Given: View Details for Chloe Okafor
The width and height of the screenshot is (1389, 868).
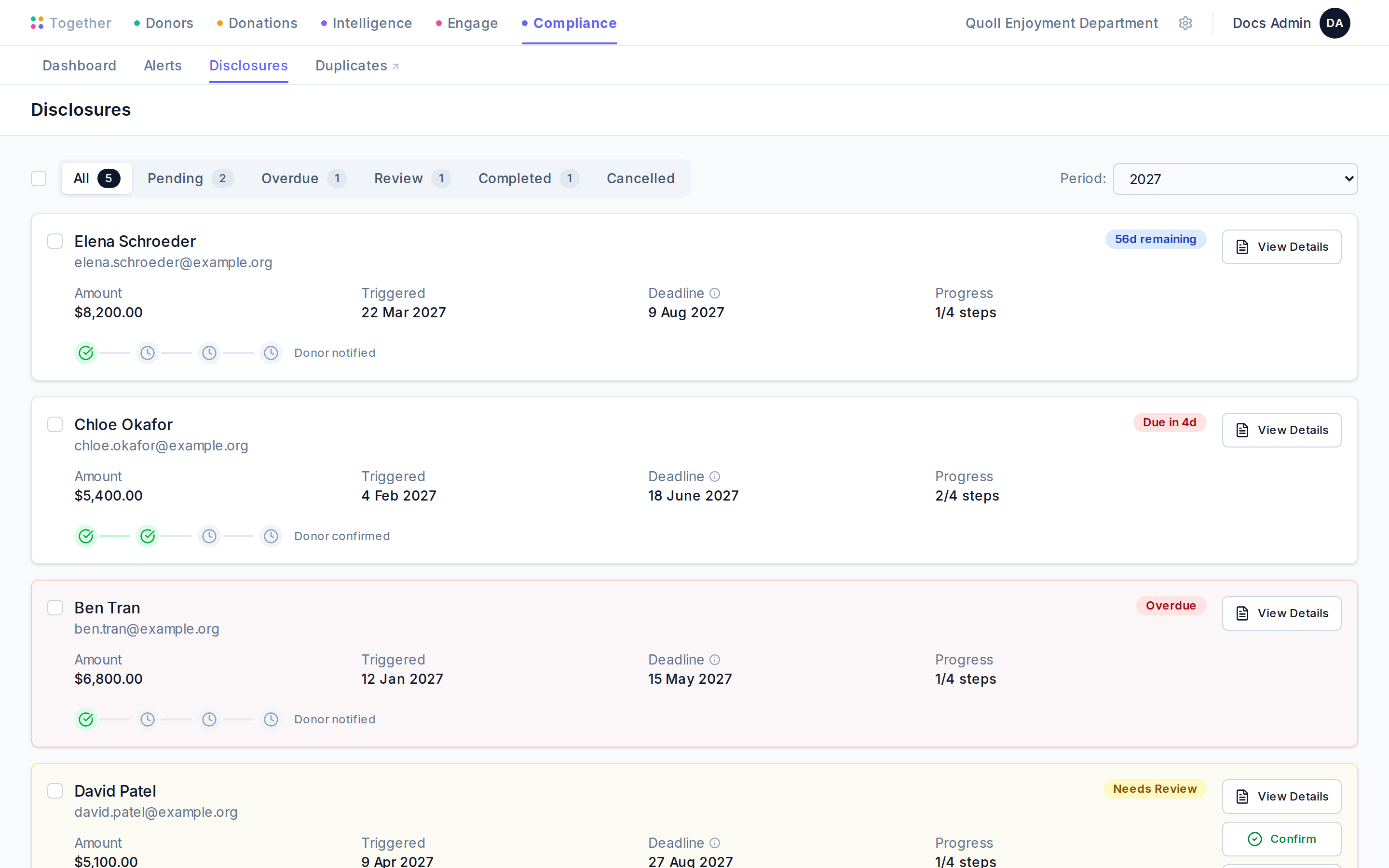Looking at the screenshot, I should click(1281, 430).
